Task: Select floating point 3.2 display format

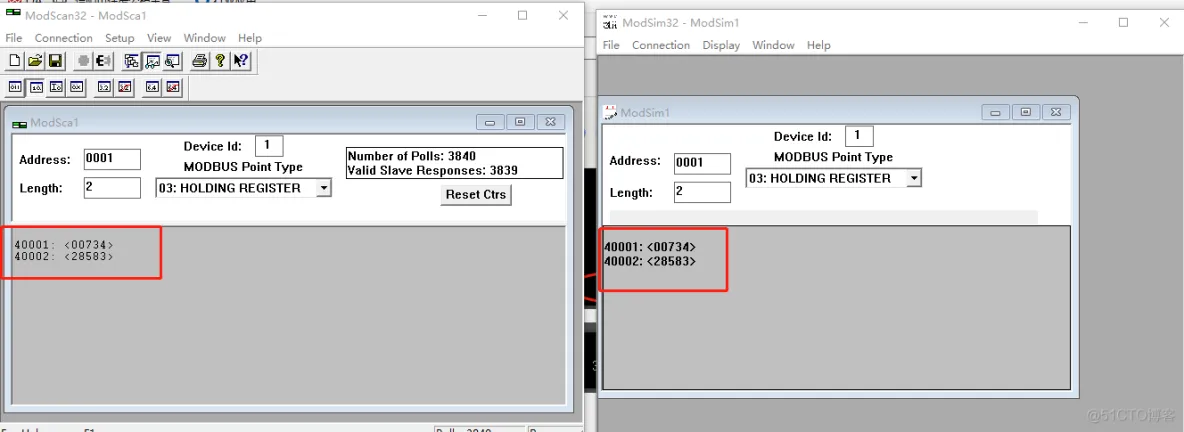Action: point(105,88)
